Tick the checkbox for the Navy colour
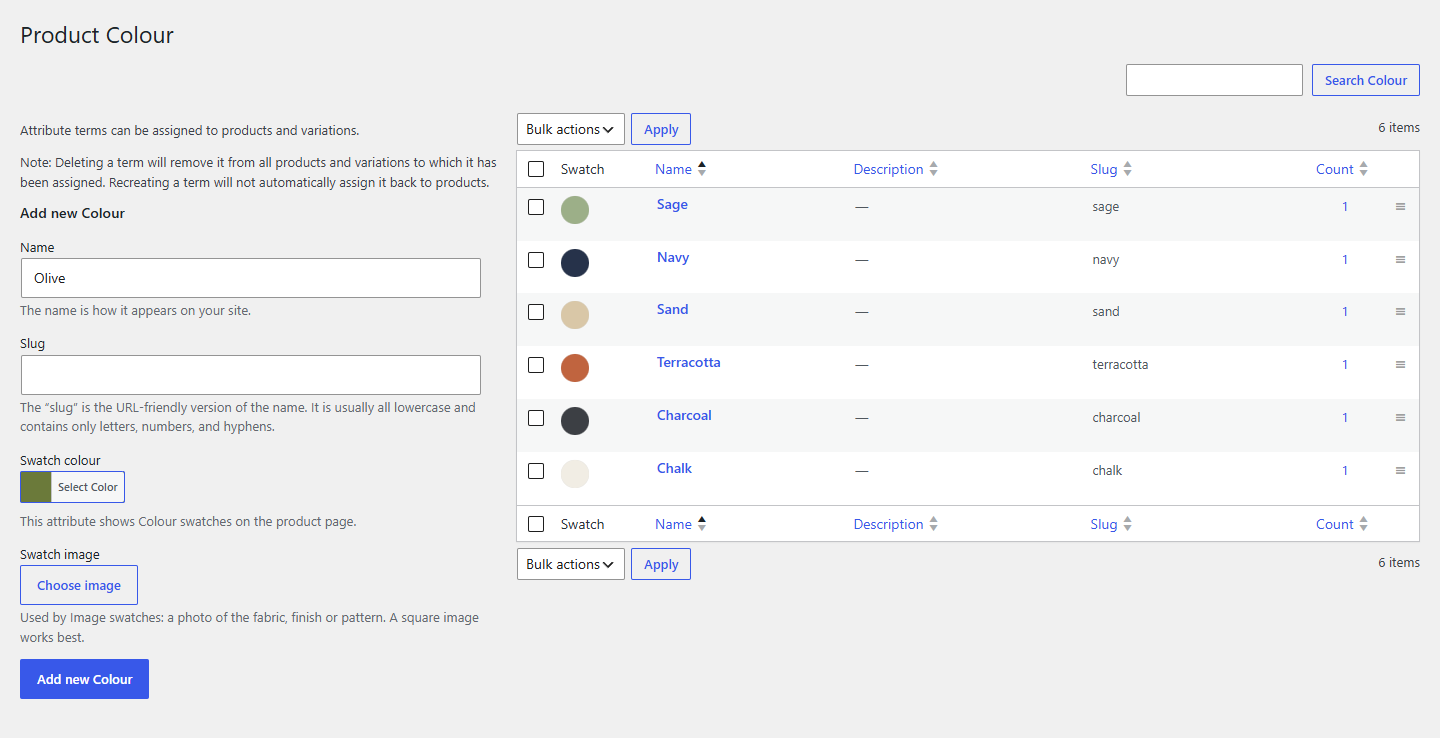 pos(536,260)
